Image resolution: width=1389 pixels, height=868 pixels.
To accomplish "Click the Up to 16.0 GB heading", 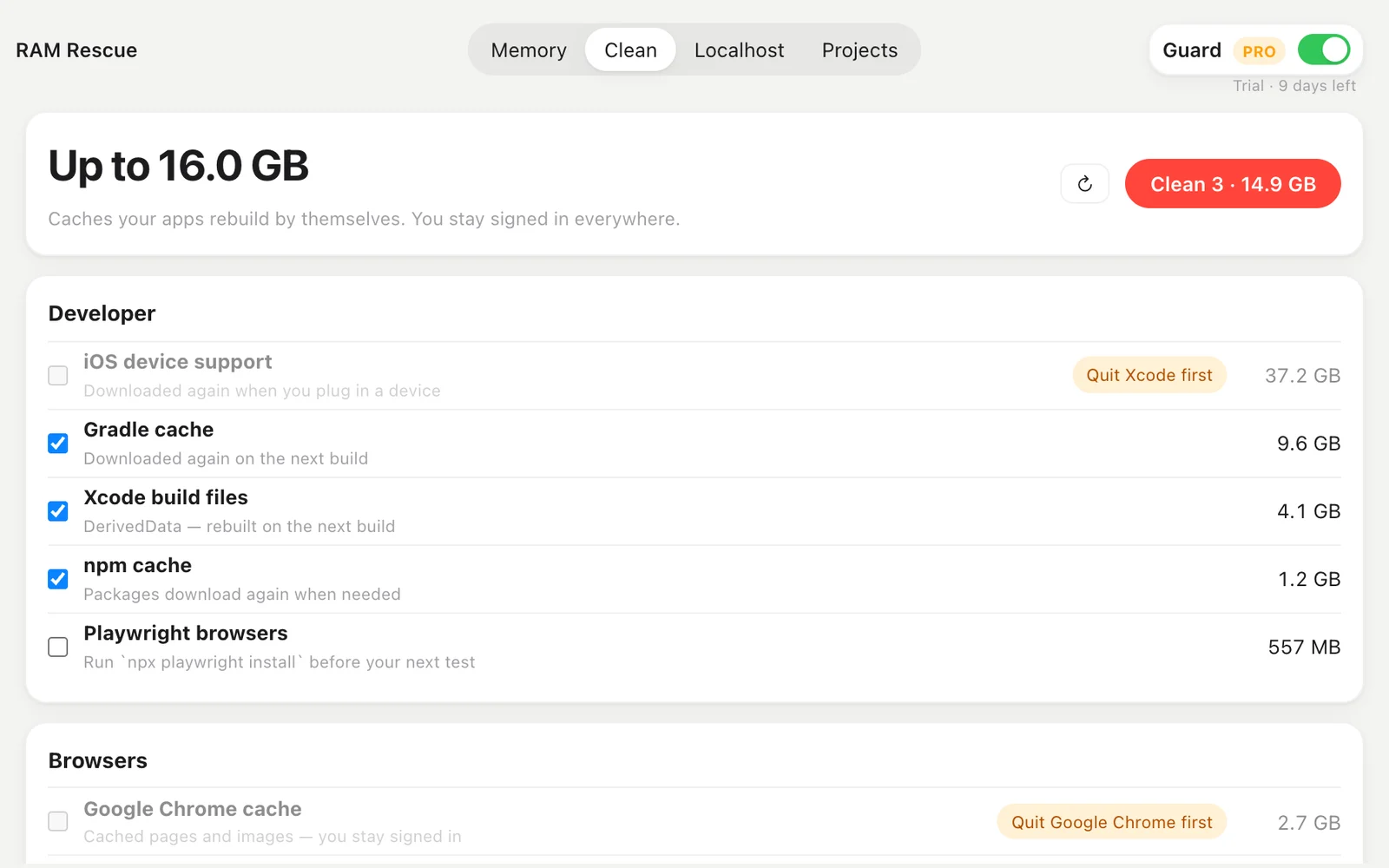I will coord(179,166).
